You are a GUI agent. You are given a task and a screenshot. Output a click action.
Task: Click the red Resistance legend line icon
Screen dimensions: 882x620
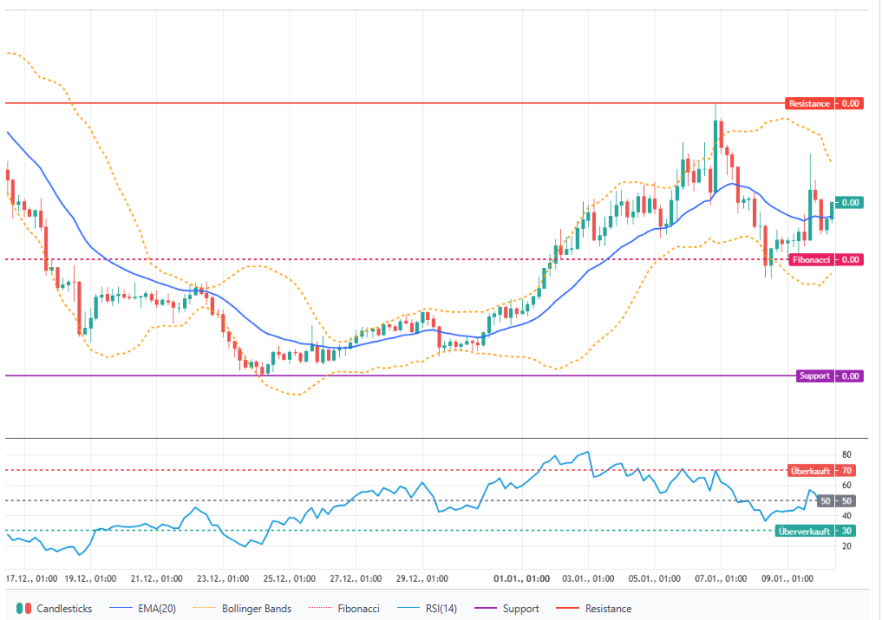tap(566, 608)
